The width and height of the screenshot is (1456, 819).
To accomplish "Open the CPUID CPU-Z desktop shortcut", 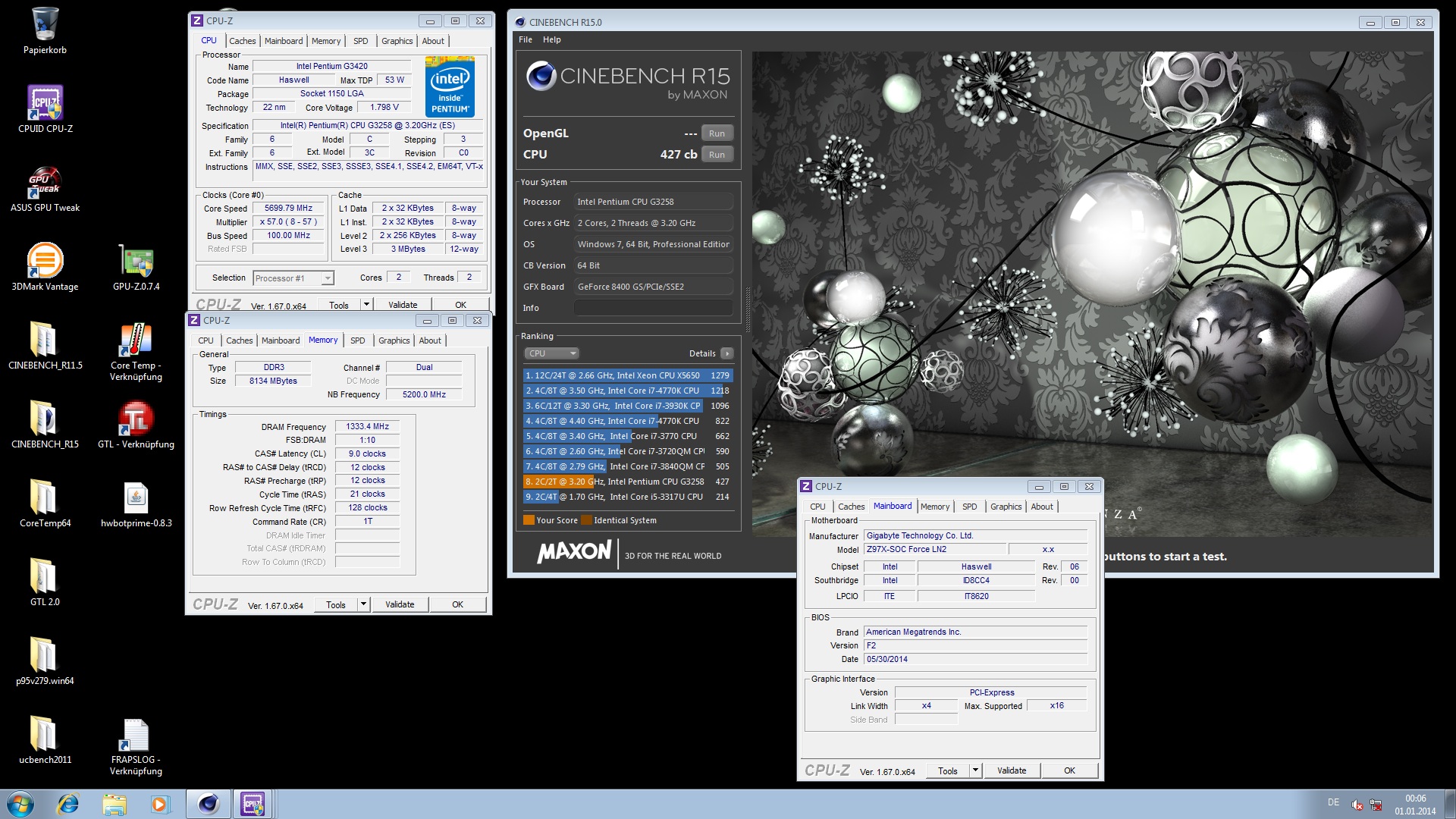I will click(45, 109).
